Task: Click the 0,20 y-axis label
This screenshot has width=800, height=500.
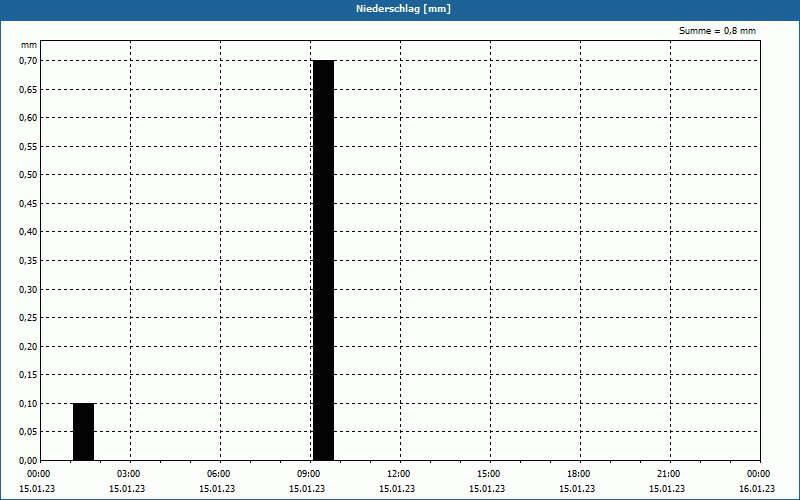Action: [x=28, y=346]
